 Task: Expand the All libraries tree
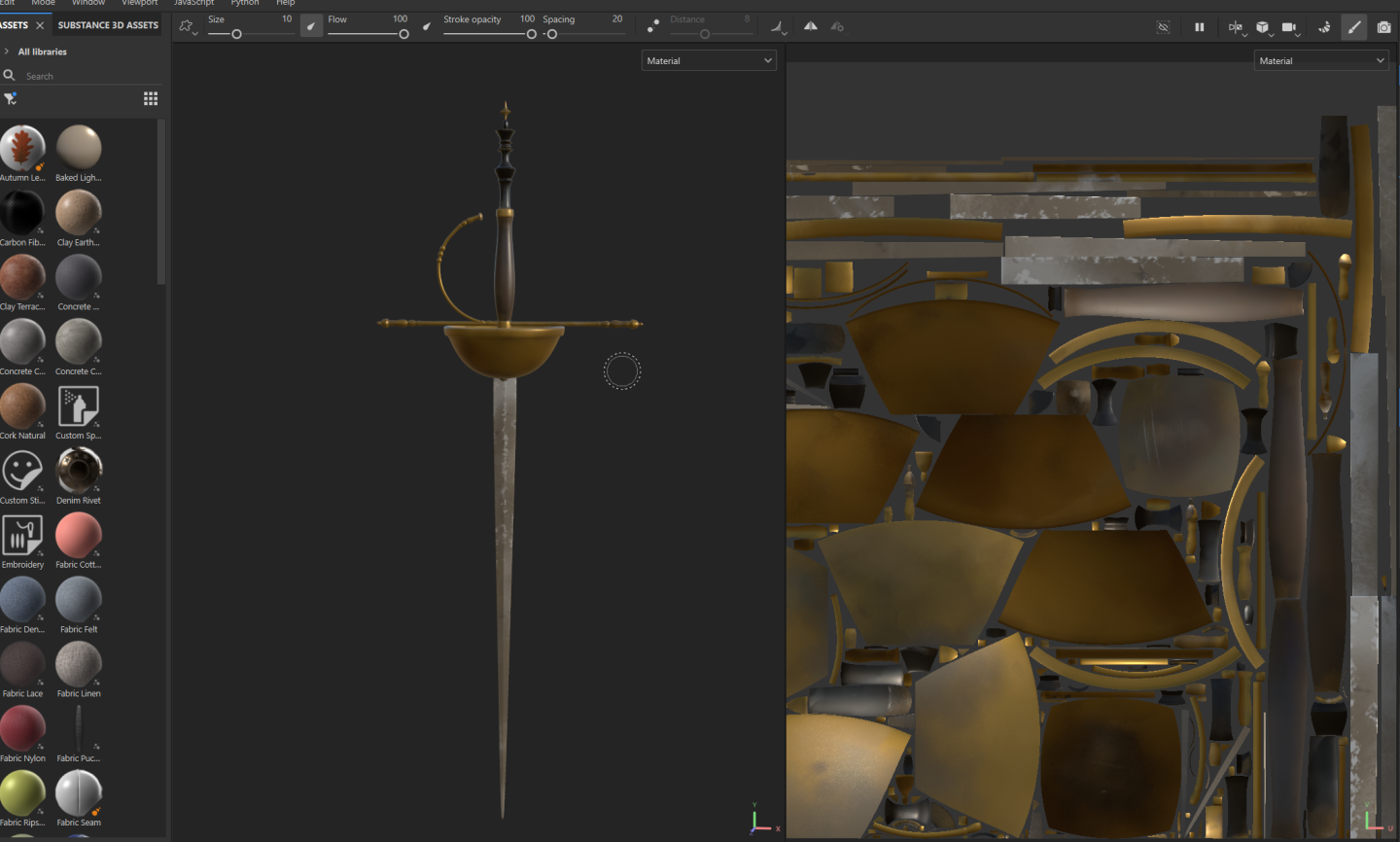[x=7, y=52]
